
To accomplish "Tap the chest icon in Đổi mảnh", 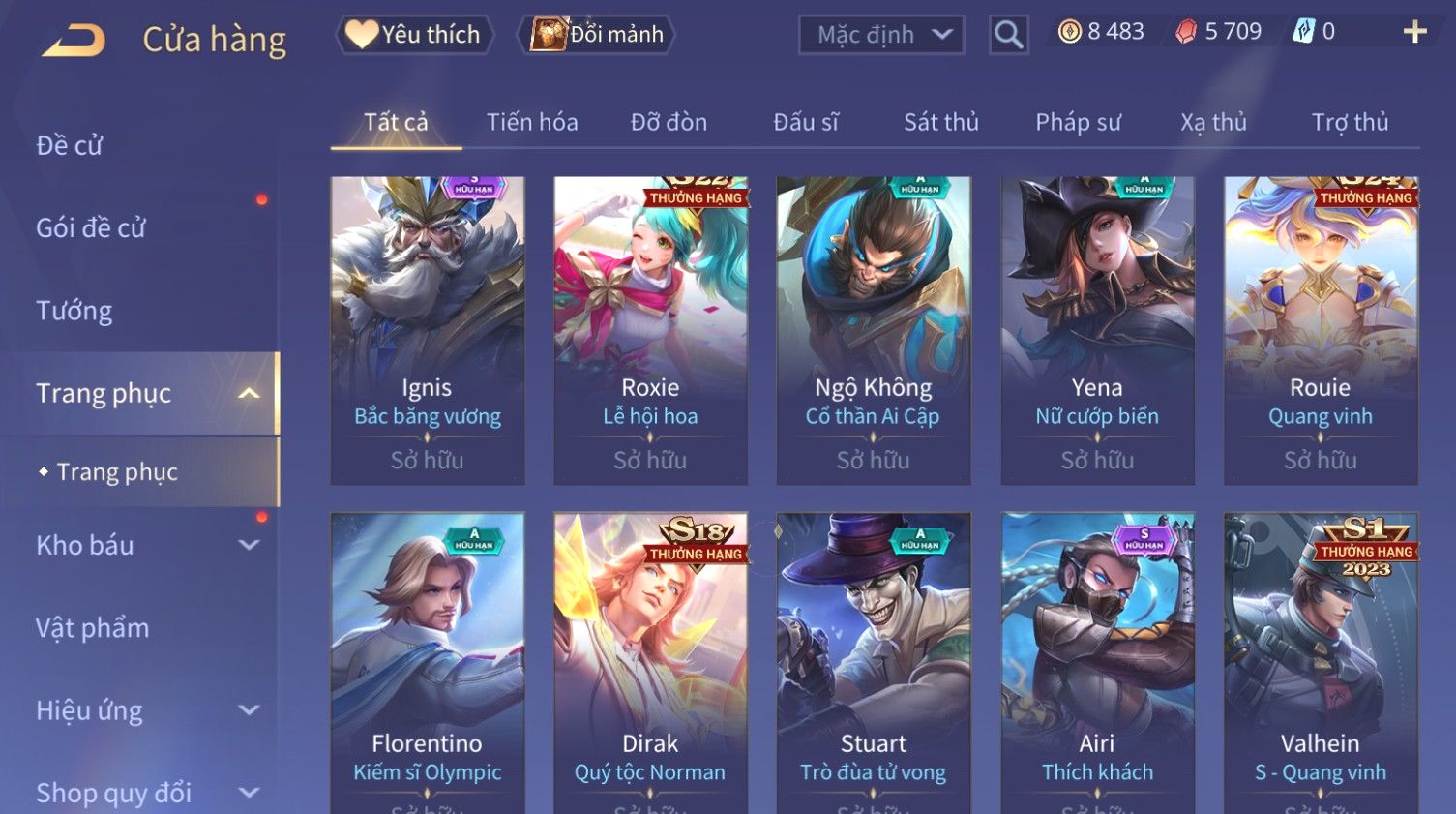I will pyautogui.click(x=549, y=34).
